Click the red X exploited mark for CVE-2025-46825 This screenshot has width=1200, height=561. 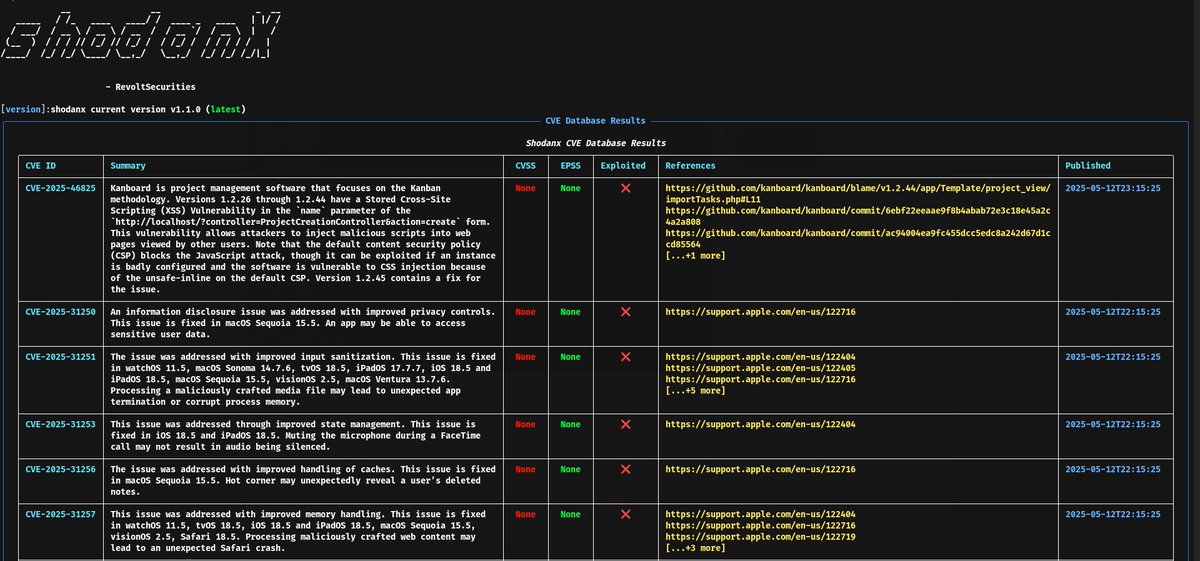click(x=626, y=188)
